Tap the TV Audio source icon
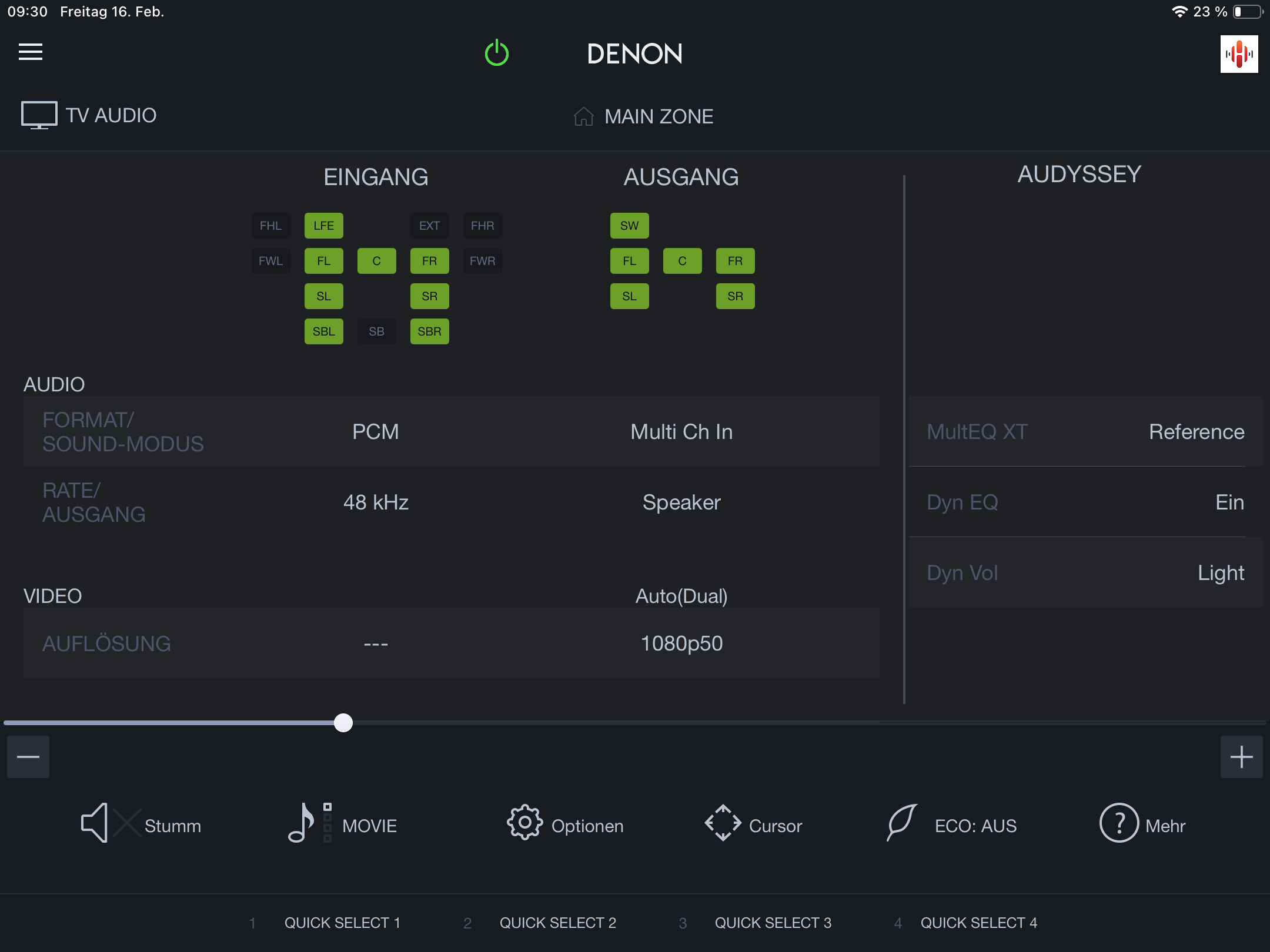 pyautogui.click(x=39, y=115)
